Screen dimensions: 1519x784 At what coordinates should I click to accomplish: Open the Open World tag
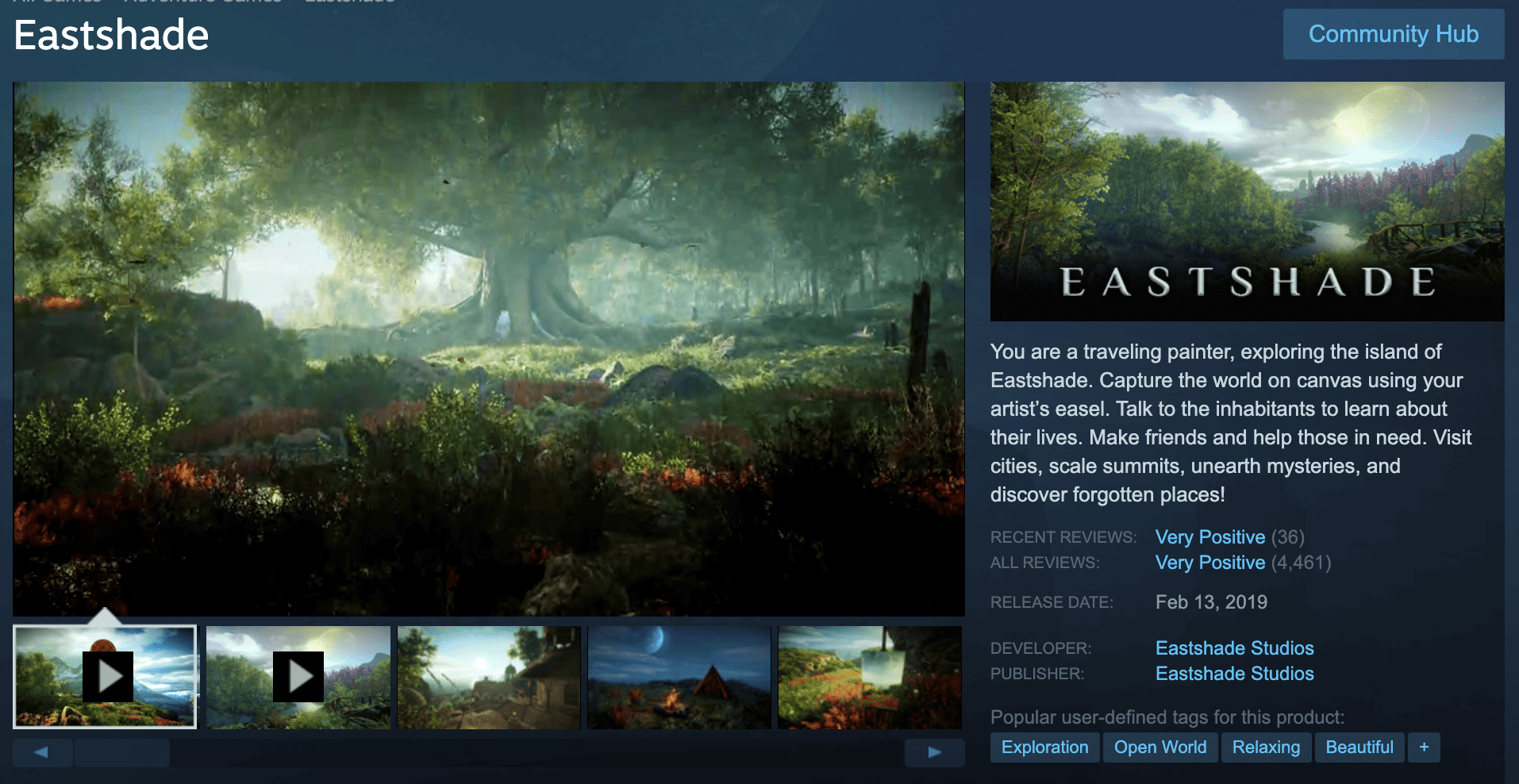[1159, 747]
